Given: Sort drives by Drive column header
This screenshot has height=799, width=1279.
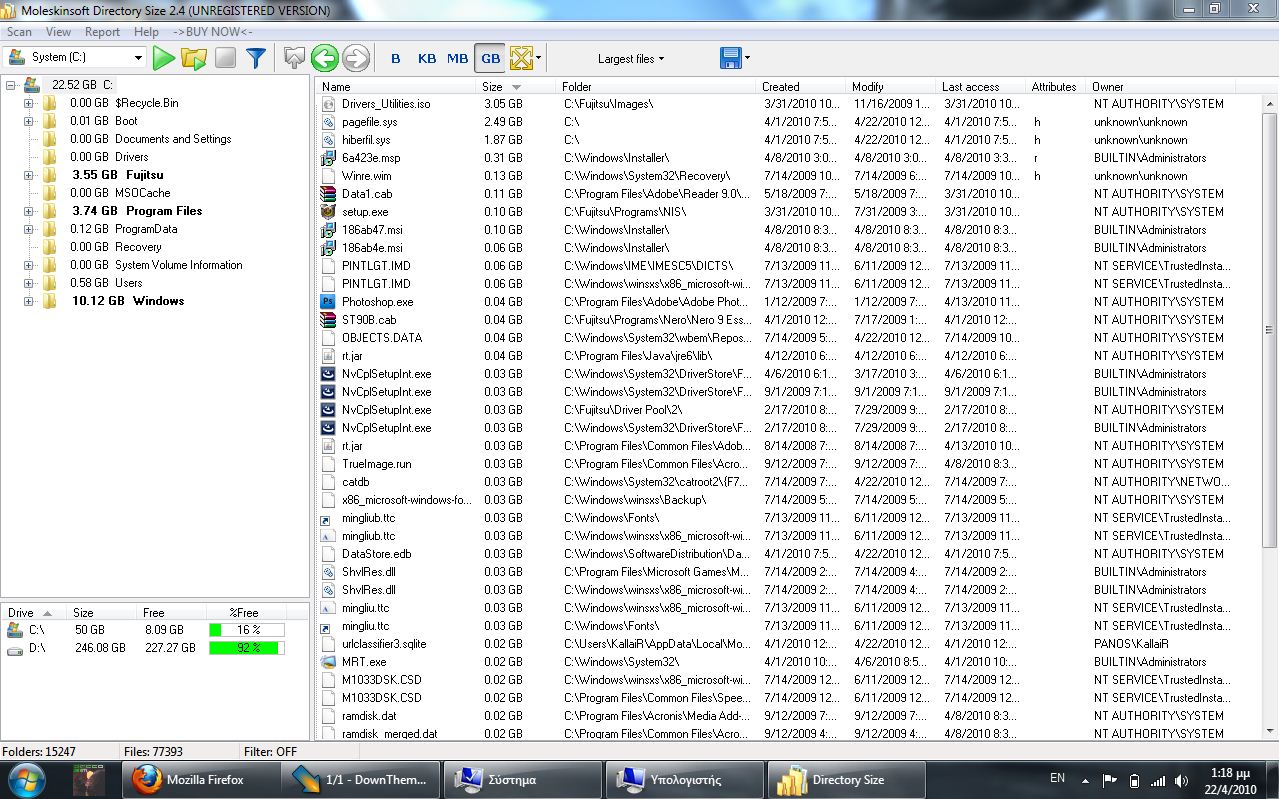Looking at the screenshot, I should [x=35, y=613].
